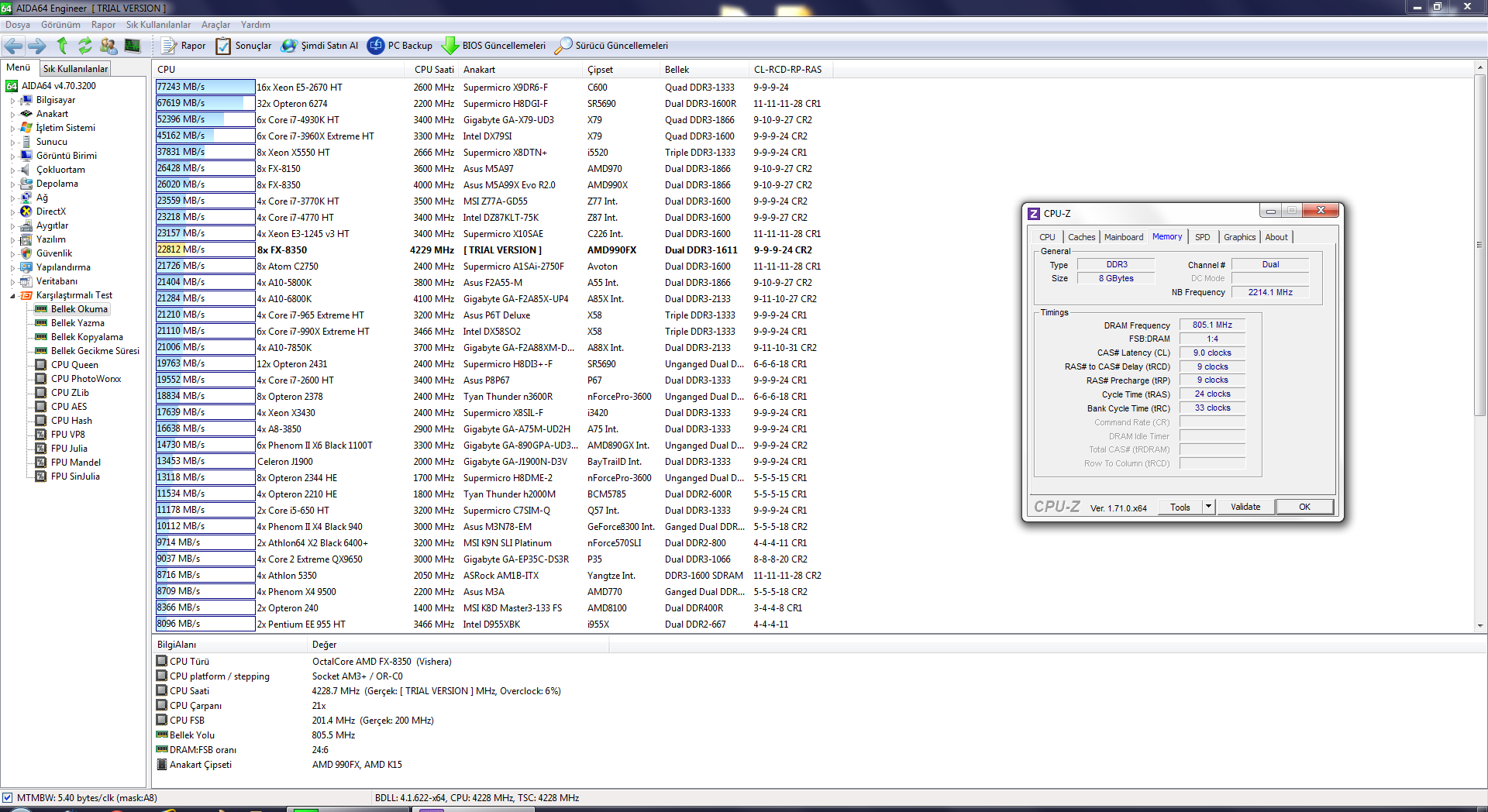Click the green Up arrow toolbar icon

point(62,46)
